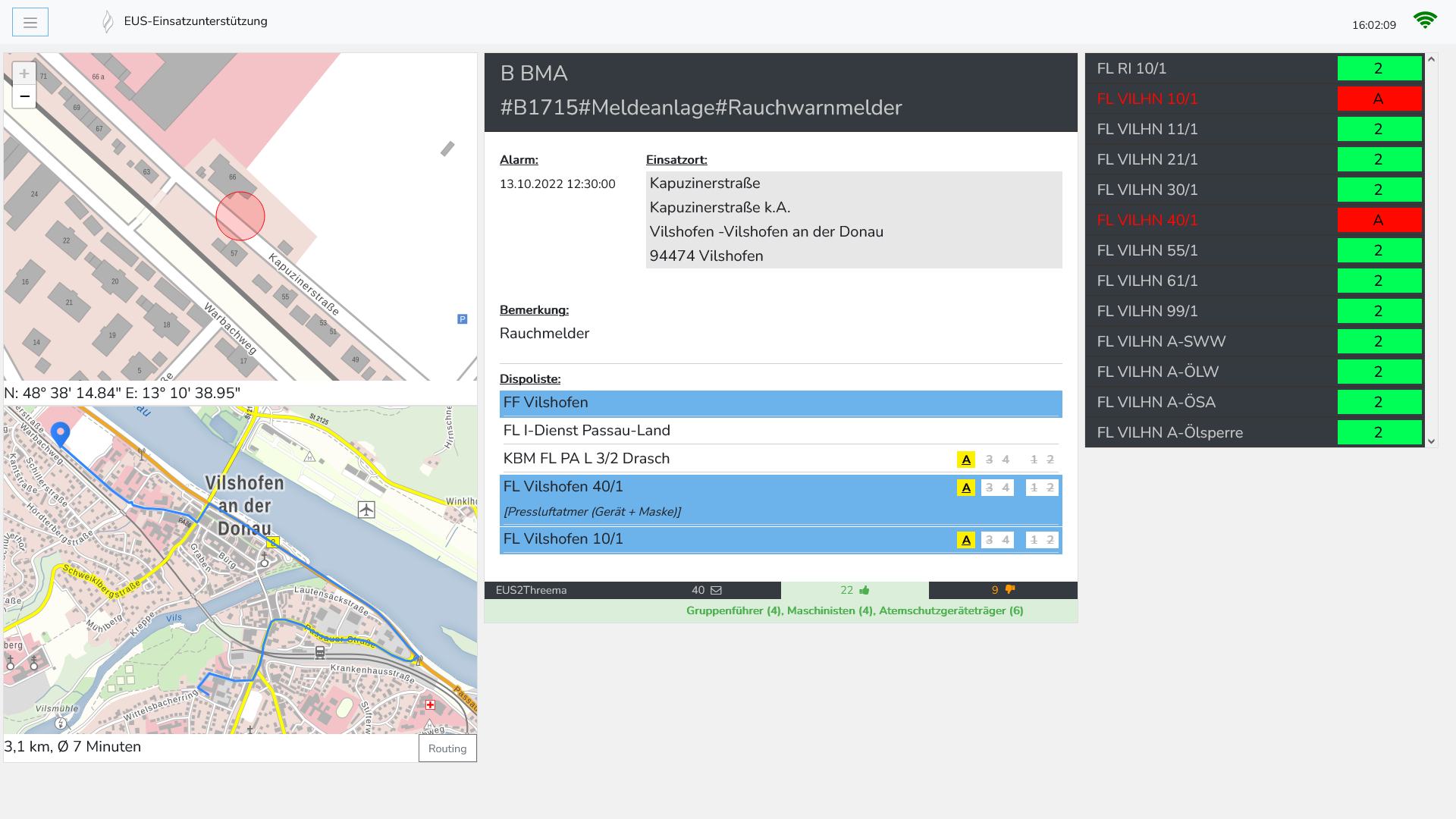Click yellow A status for KBM FL PA L 3/2 Drasch

pos(965,460)
